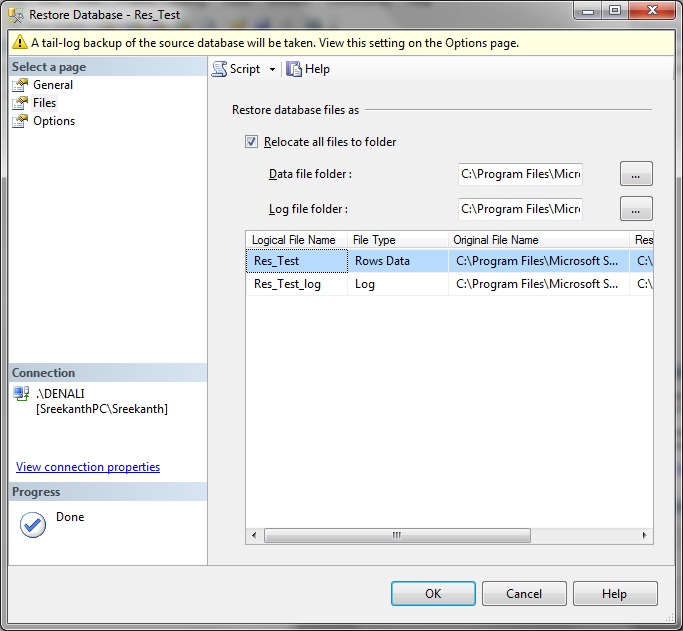Screen dimensions: 683x631
Task: Select the General page icon
Action: tap(20, 85)
